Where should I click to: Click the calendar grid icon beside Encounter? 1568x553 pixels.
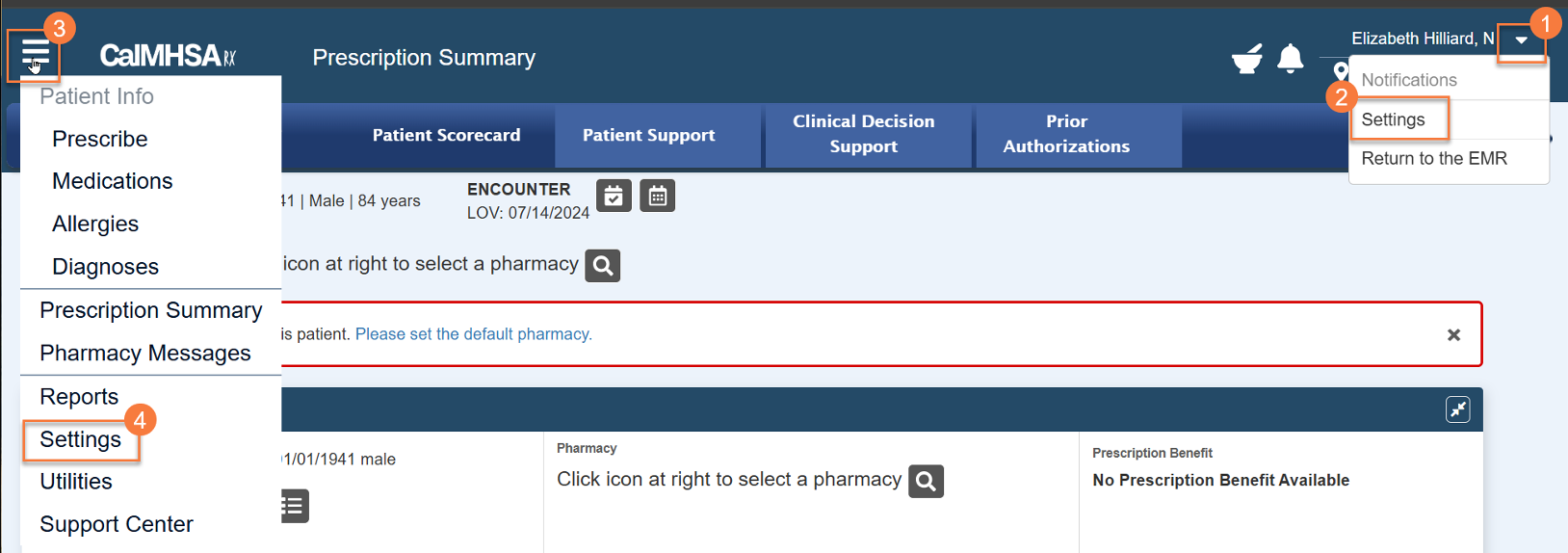pyautogui.click(x=657, y=196)
